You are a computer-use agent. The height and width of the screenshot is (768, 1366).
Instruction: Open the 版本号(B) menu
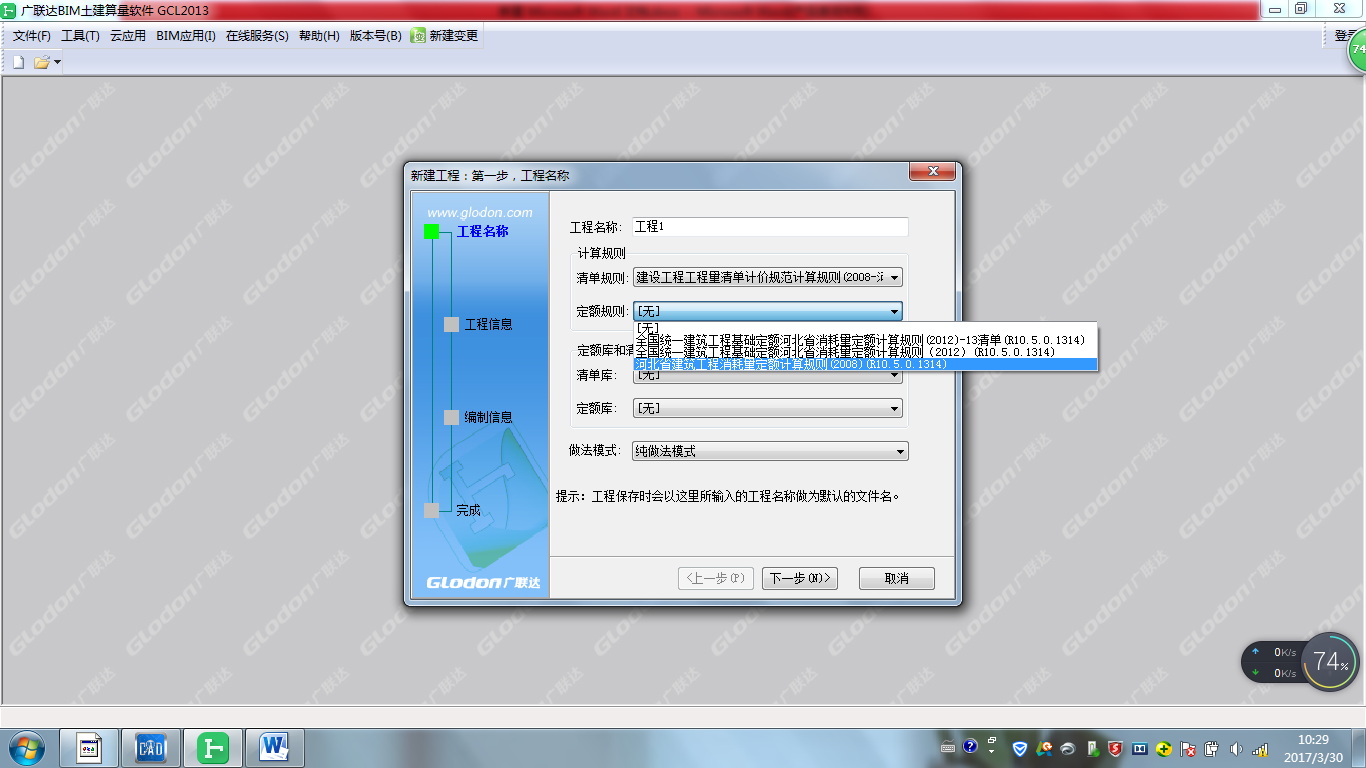tap(375, 35)
